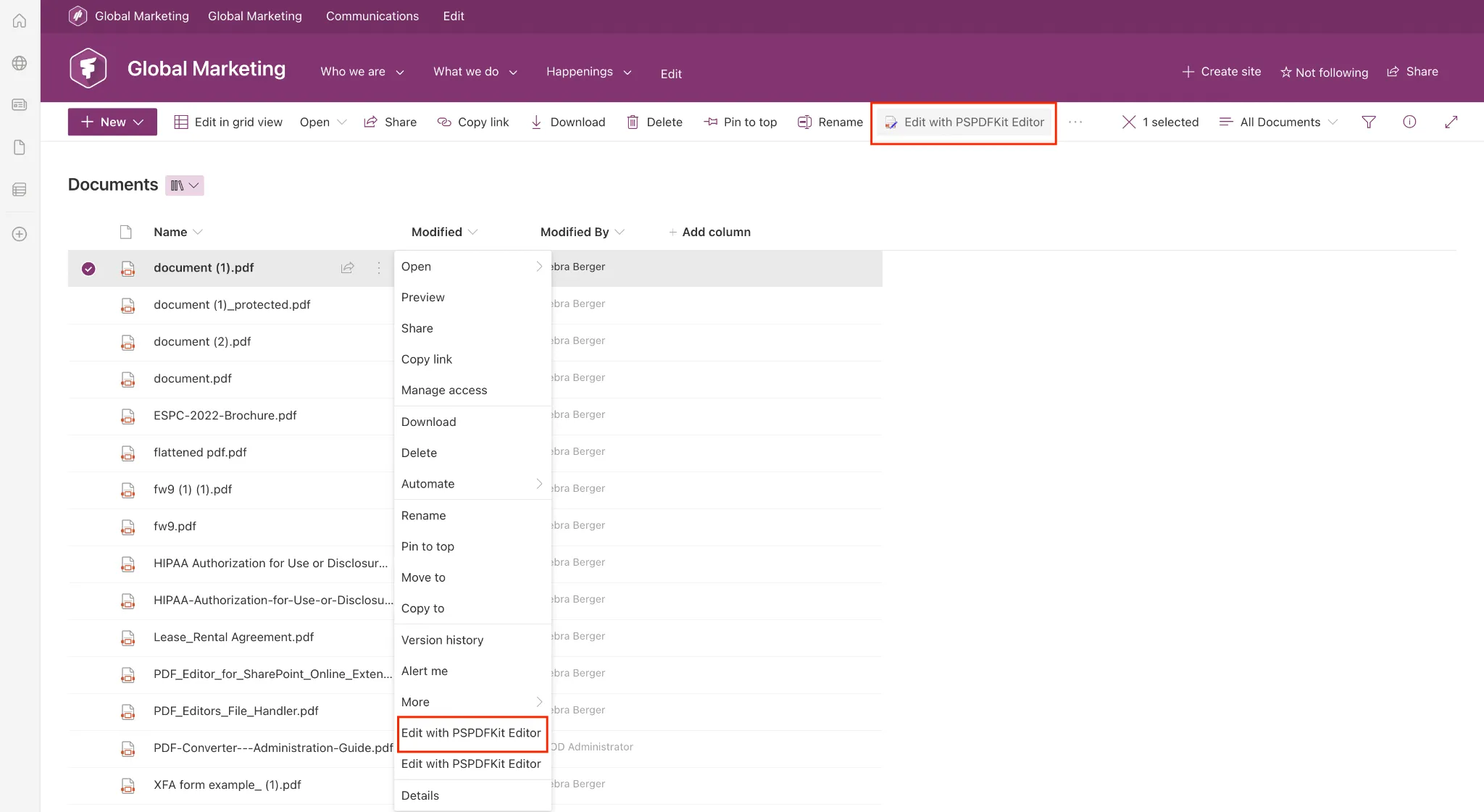Open the Who we are dropdown
This screenshot has width=1484, height=812.
362,72
